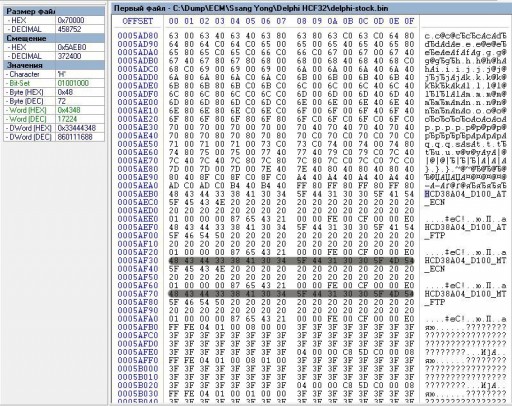The image size is (512, 406).
Task: Click first byte 01 in row 0005AEE0
Action: click(173, 219)
